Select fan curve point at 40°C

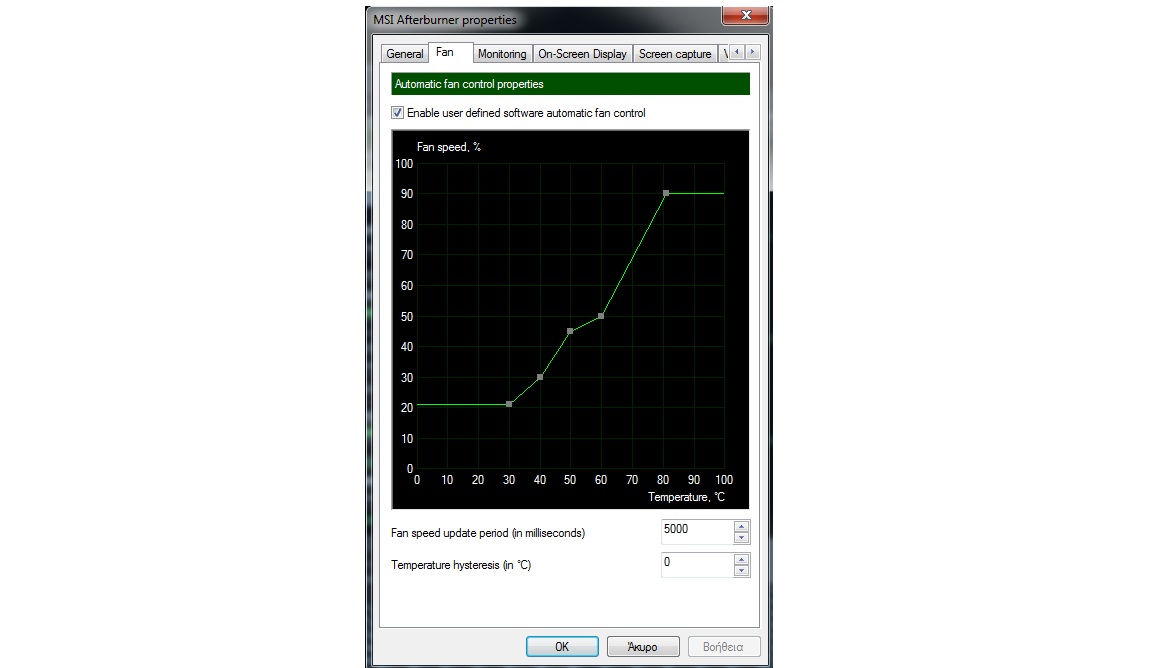(540, 377)
